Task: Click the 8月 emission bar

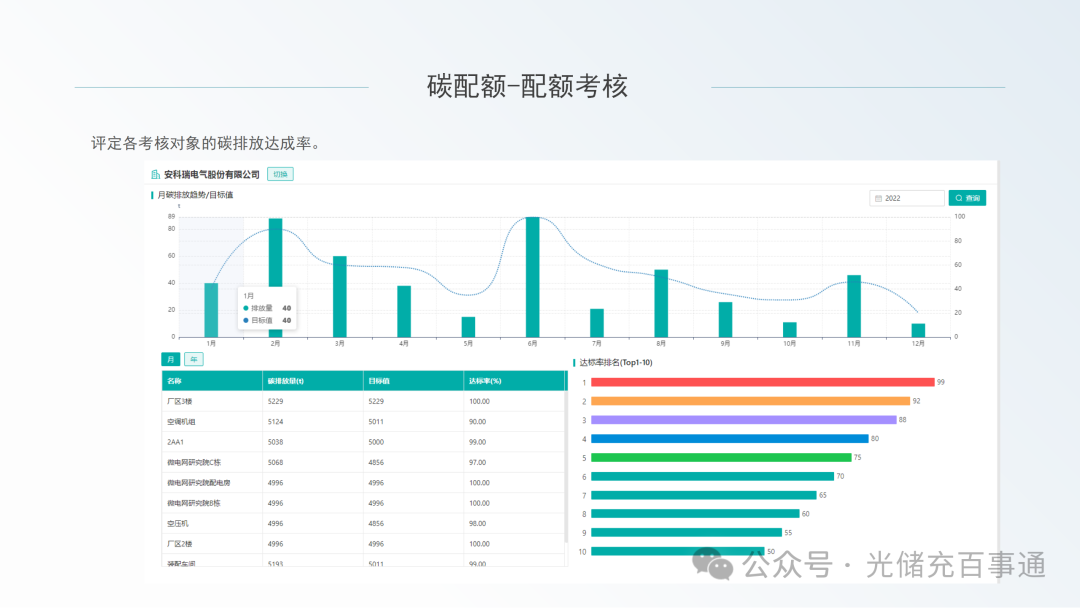Action: point(661,303)
